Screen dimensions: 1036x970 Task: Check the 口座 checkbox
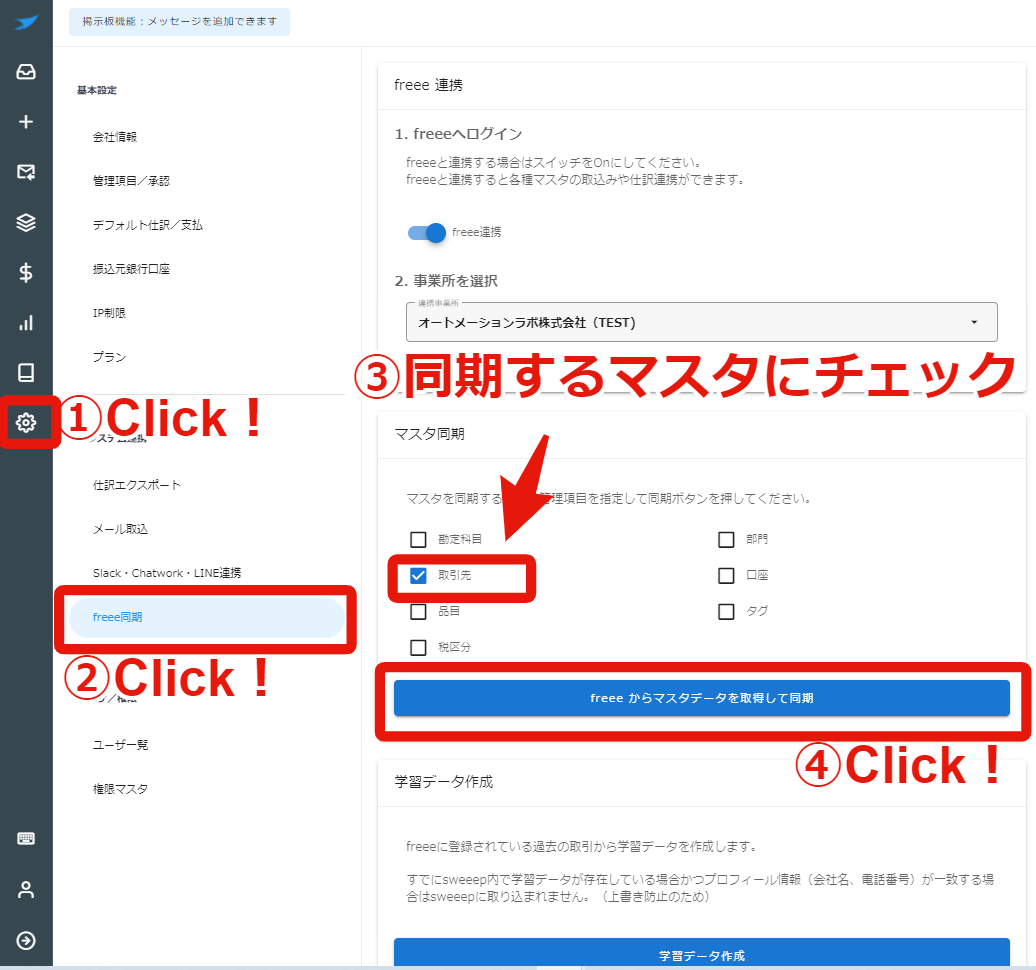(726, 575)
